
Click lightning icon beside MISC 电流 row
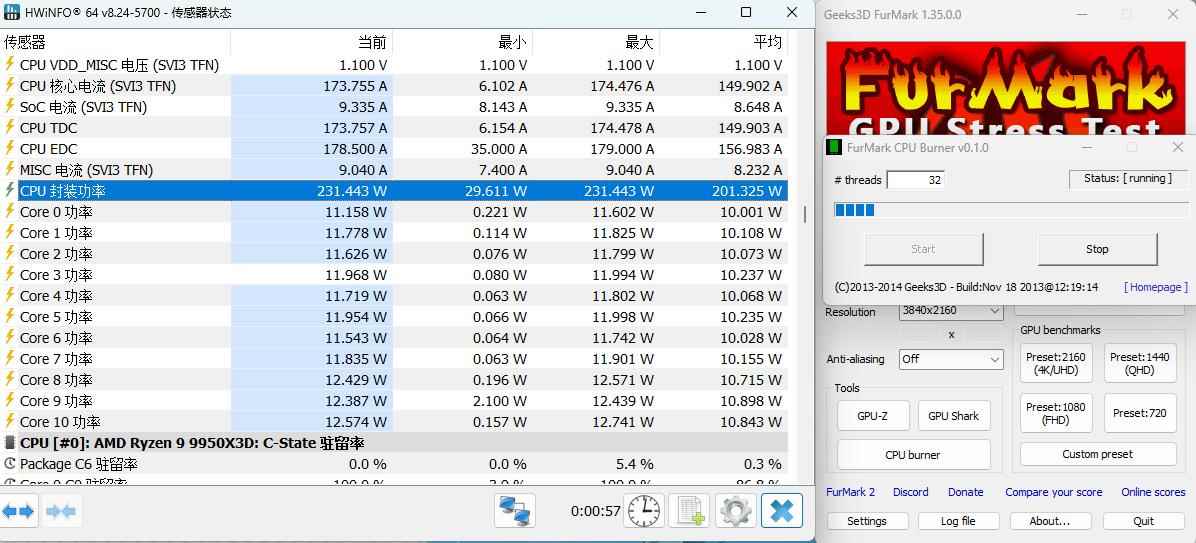coord(10,169)
